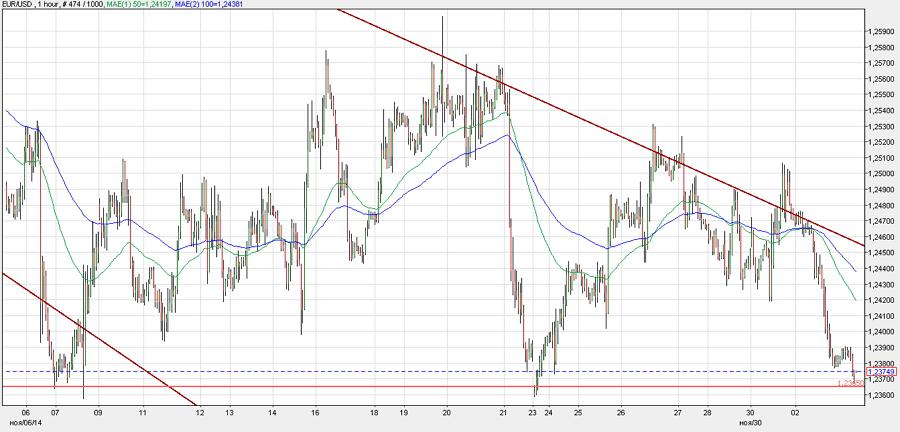This screenshot has height=432, width=900.
Task: Click the date label 02 on time axis
Action: coord(795,412)
